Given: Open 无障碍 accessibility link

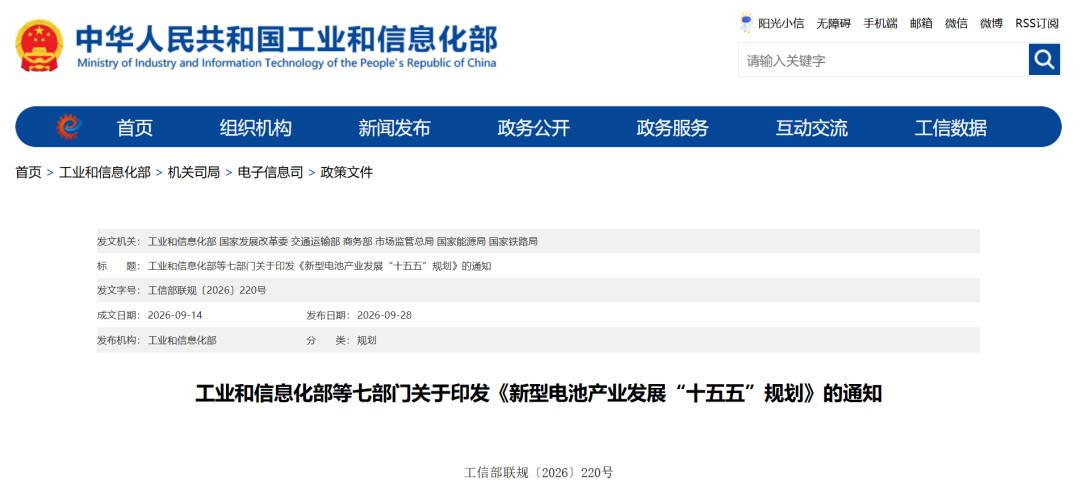Looking at the screenshot, I should coord(833,23).
